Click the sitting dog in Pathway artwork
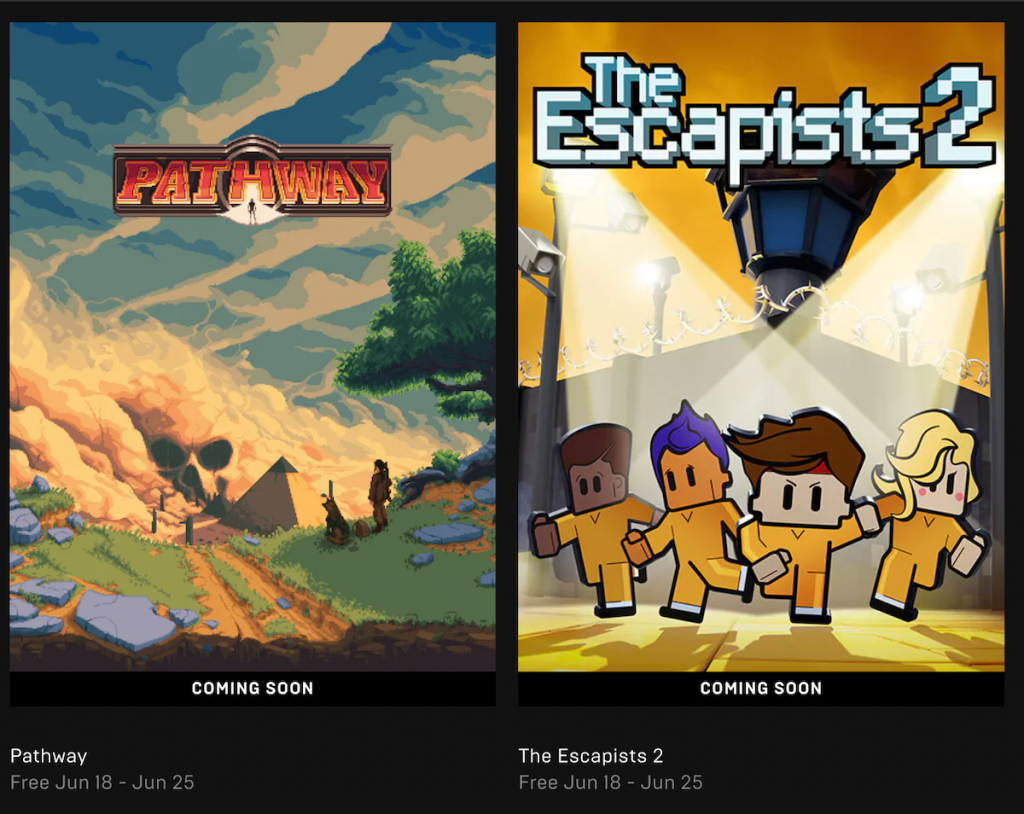The image size is (1024, 814). (x=336, y=520)
